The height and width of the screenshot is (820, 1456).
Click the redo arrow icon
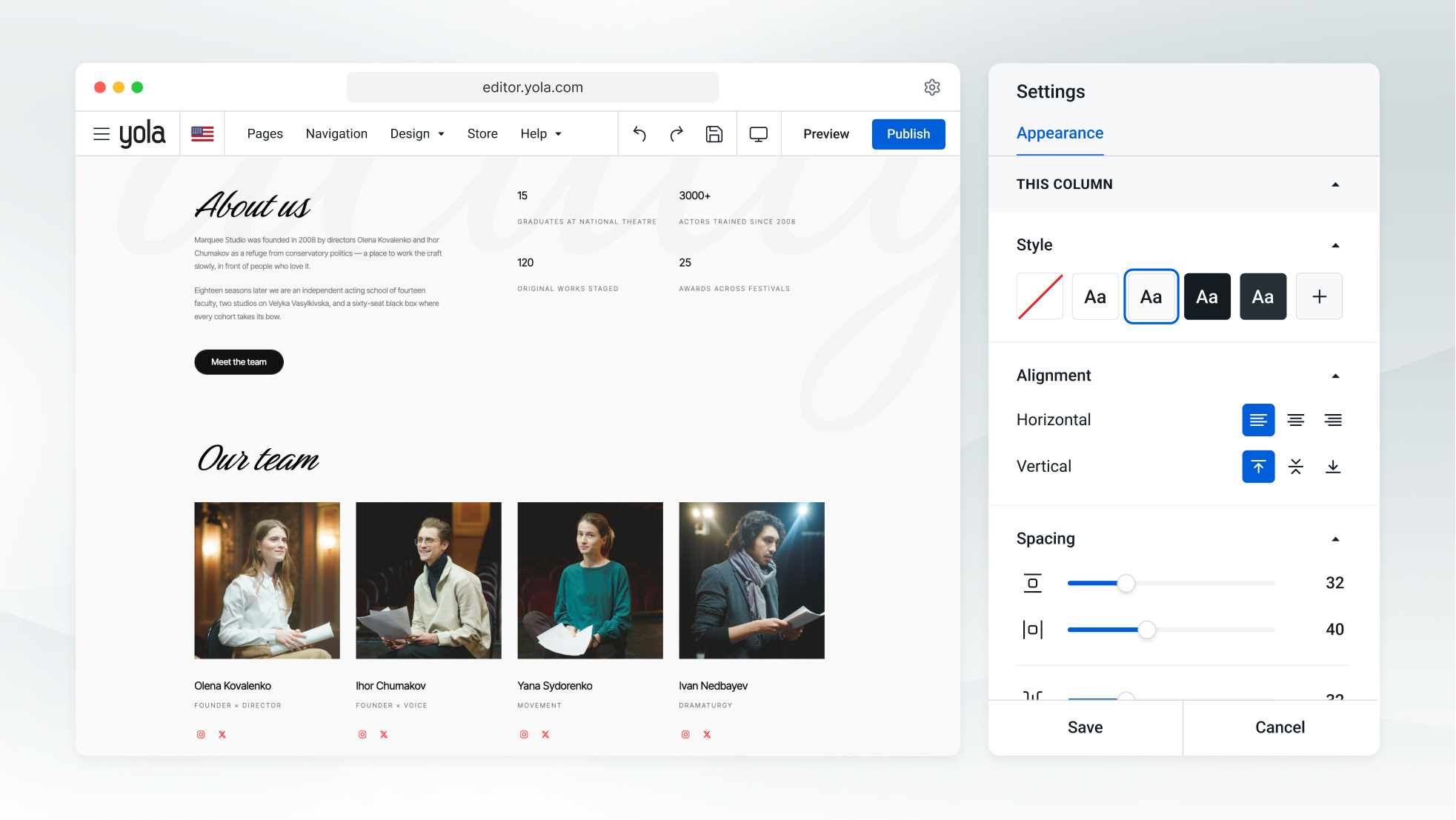[x=677, y=134]
